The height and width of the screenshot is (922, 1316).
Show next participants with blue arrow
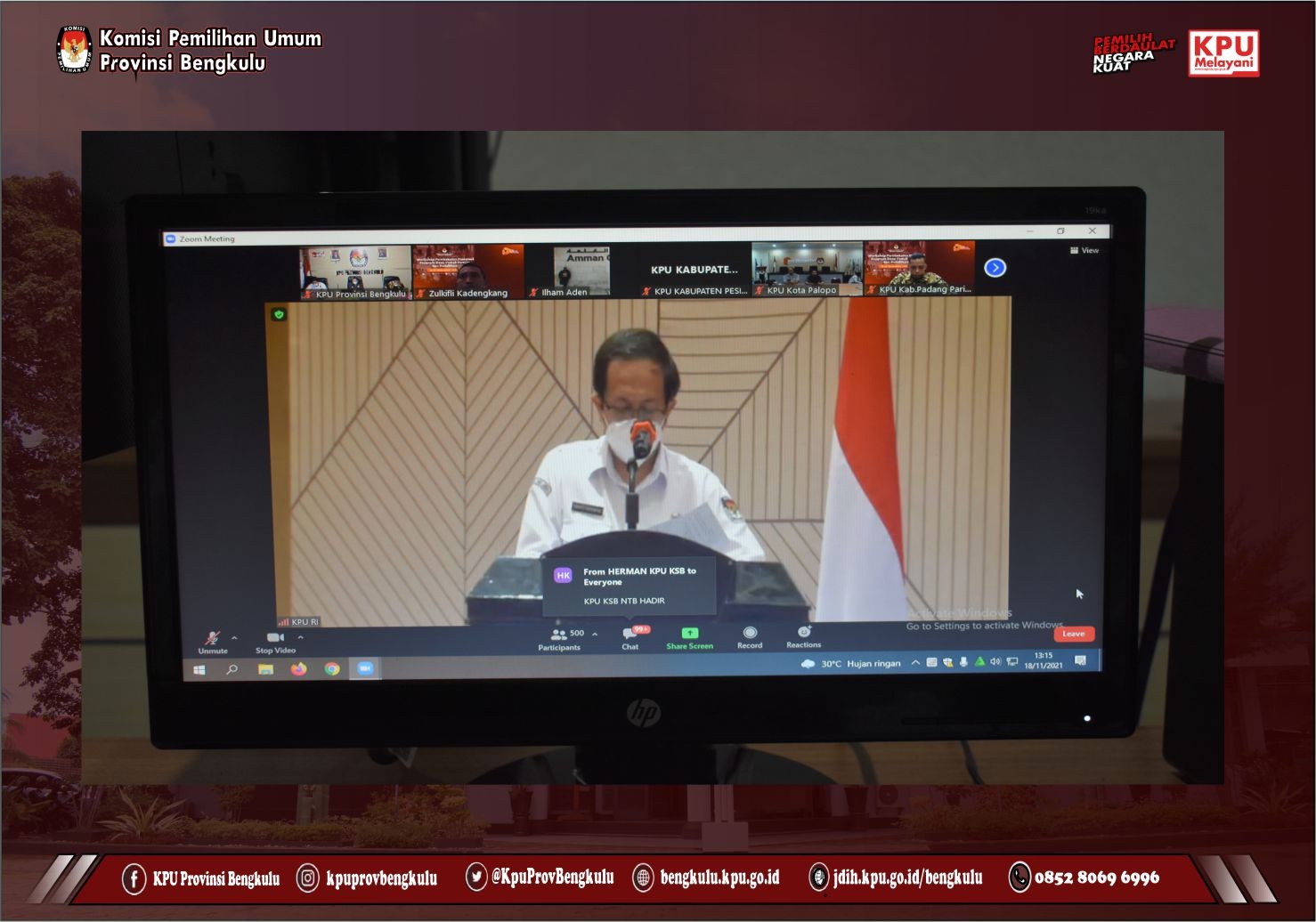(995, 267)
